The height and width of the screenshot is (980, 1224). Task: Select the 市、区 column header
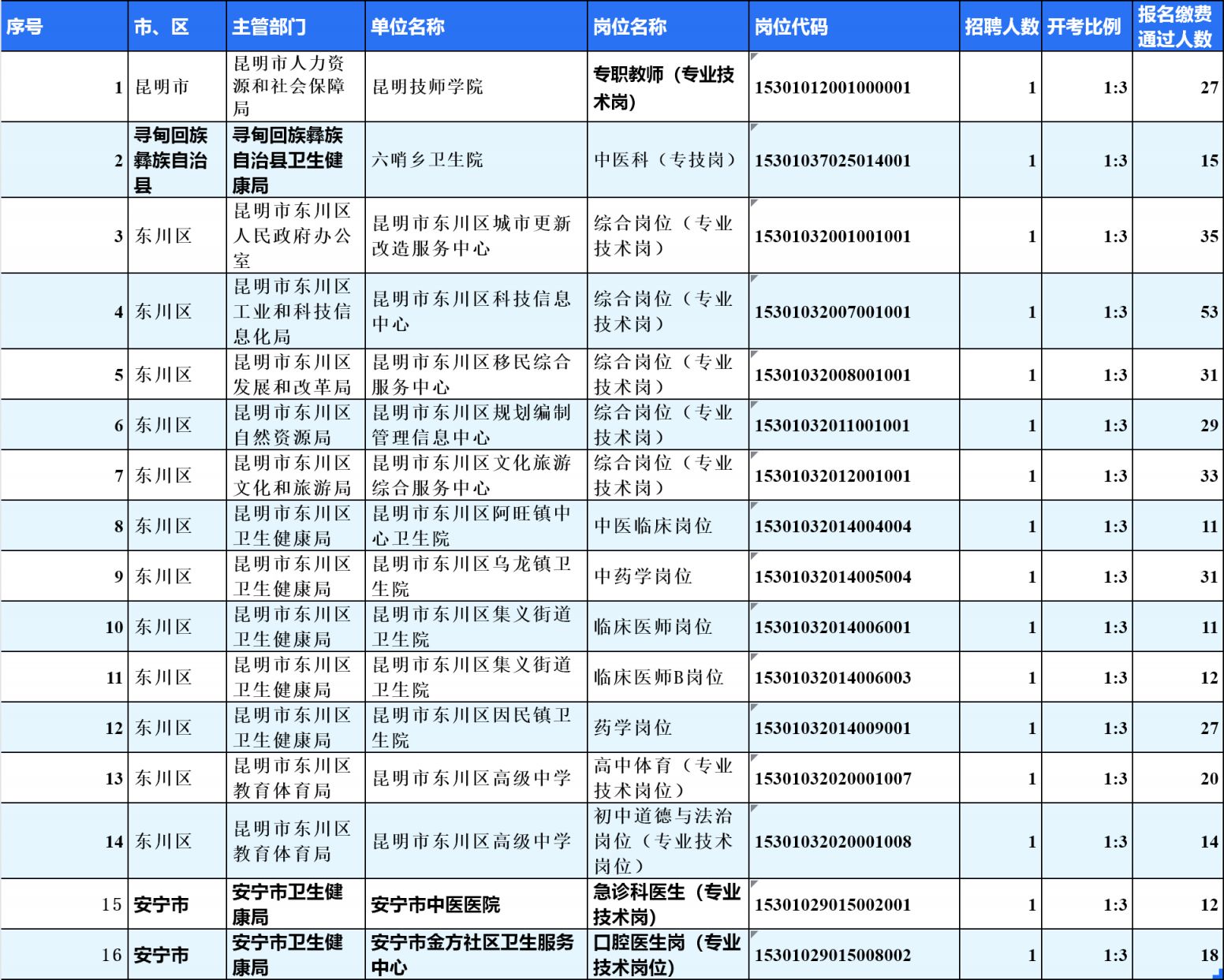177,26
